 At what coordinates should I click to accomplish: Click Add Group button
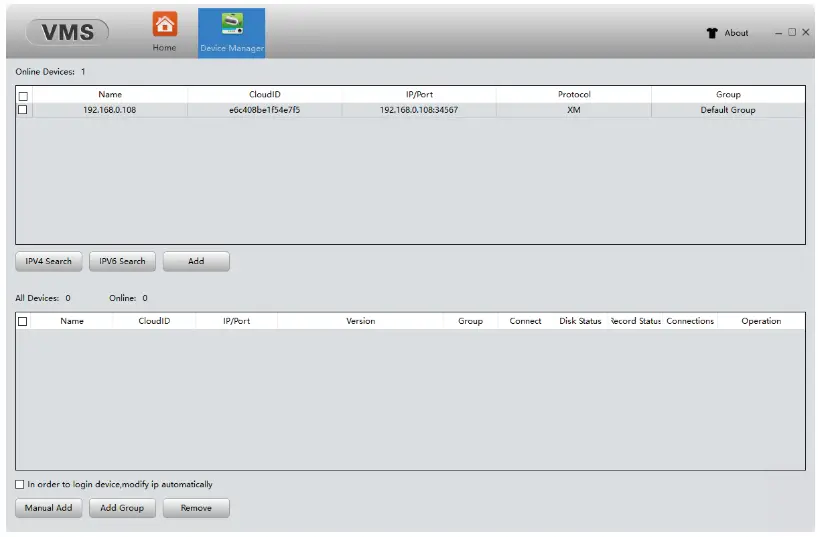(122, 508)
